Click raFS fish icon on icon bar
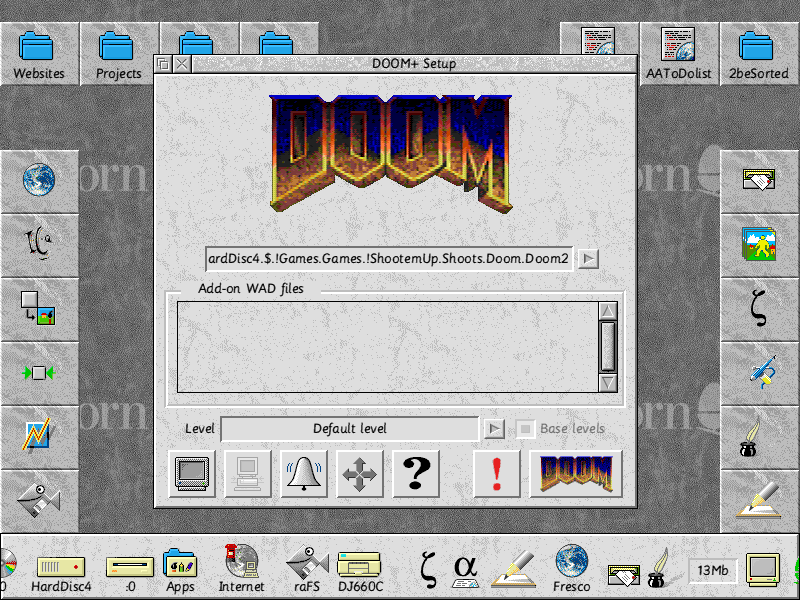This screenshot has height=600, width=800. 307,569
